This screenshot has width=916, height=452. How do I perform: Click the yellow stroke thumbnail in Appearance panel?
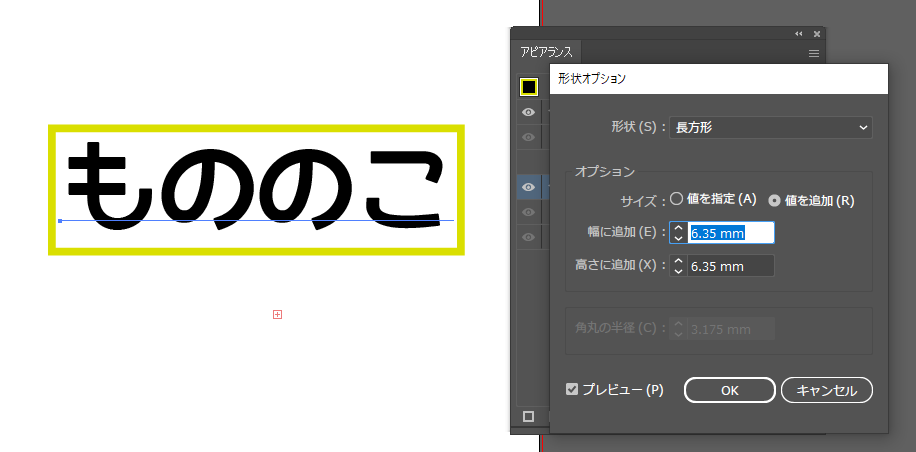coord(529,87)
